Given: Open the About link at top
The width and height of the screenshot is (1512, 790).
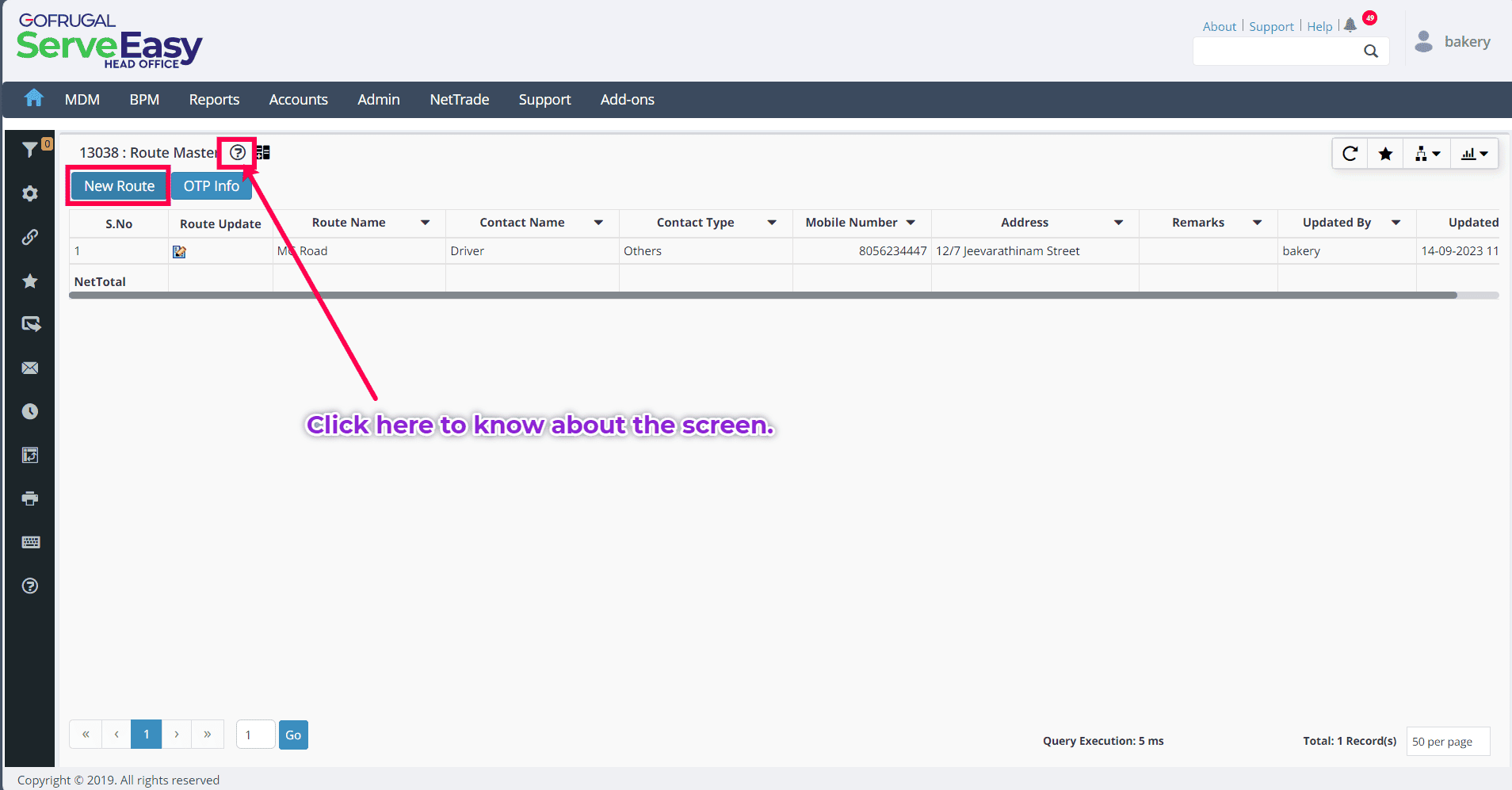Looking at the screenshot, I should click(1219, 26).
